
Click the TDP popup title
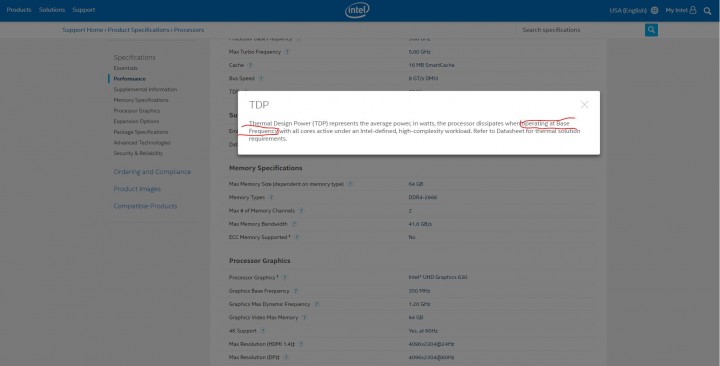click(x=259, y=105)
